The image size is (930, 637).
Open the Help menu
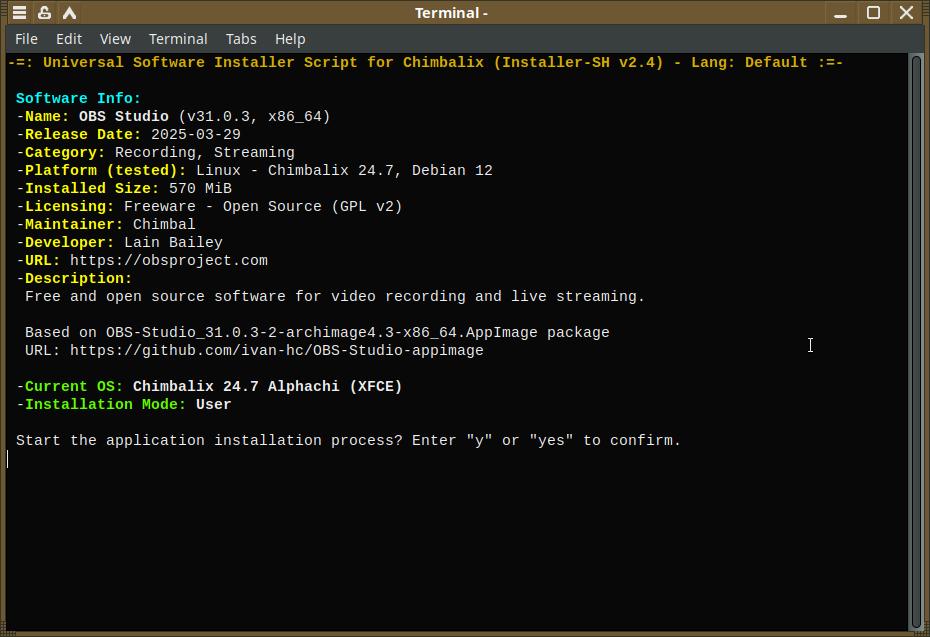pyautogui.click(x=290, y=39)
